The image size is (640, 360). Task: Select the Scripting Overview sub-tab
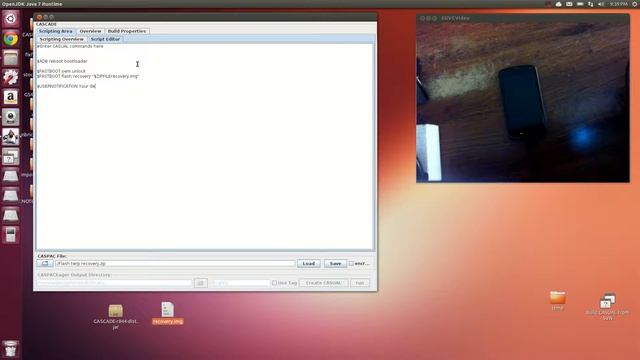61,39
